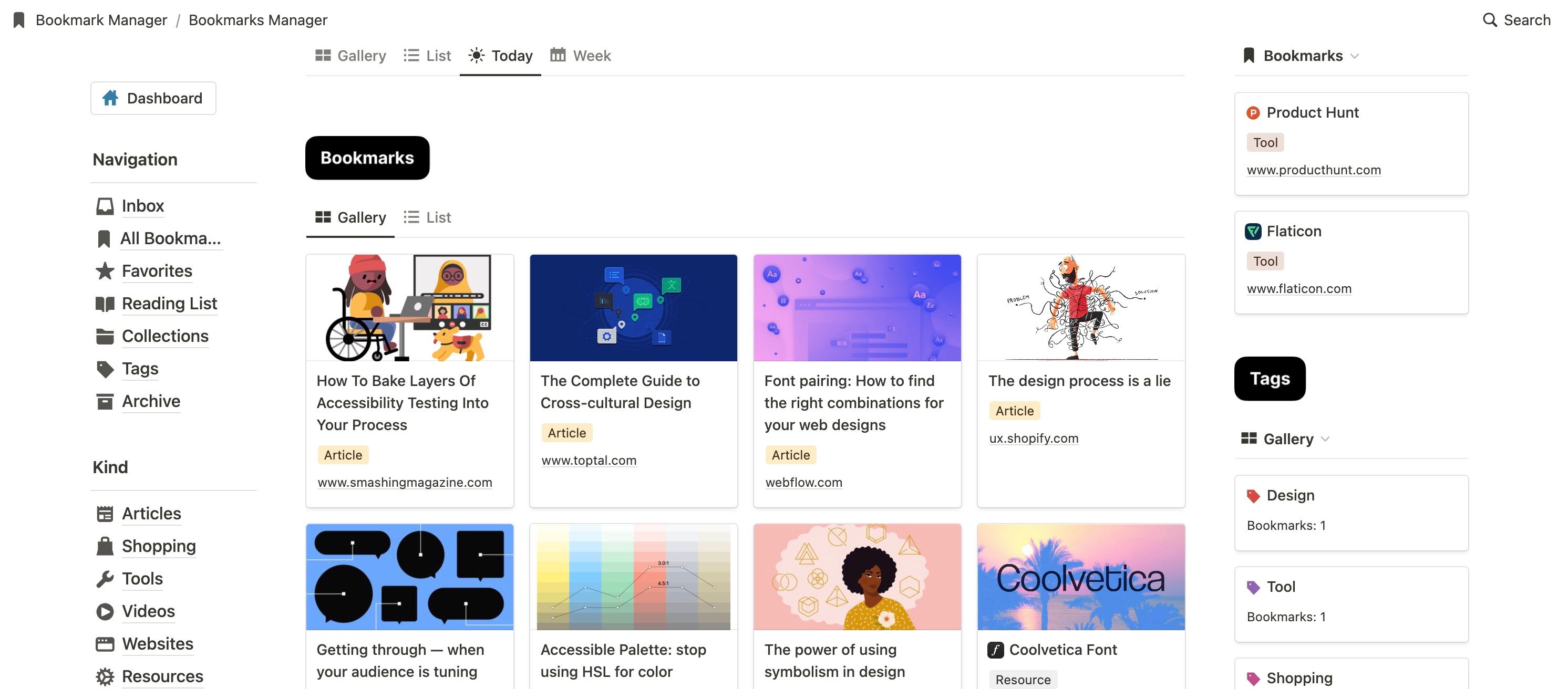The image size is (1568, 689).
Task: Select the Dashboard icon in sidebar
Action: click(109, 97)
